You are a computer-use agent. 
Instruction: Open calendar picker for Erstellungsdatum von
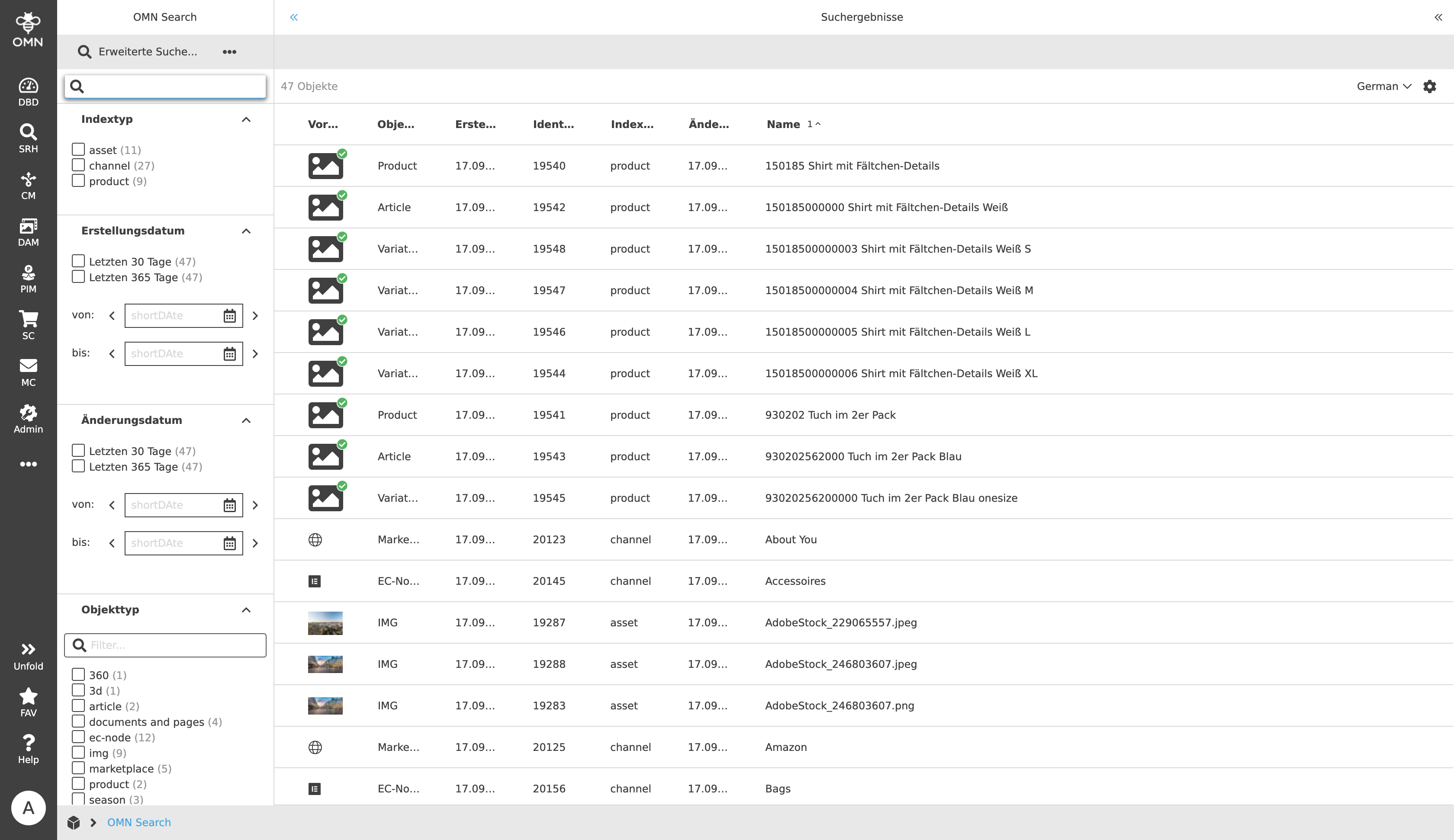click(230, 316)
